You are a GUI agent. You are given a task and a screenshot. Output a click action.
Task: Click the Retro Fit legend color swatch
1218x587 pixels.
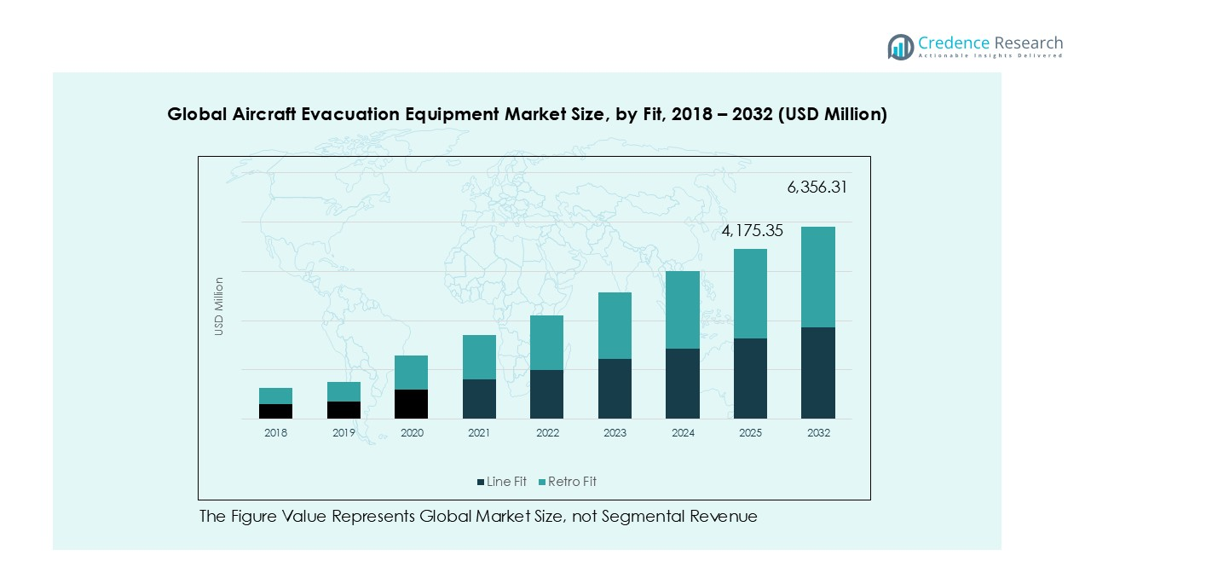pos(542,482)
